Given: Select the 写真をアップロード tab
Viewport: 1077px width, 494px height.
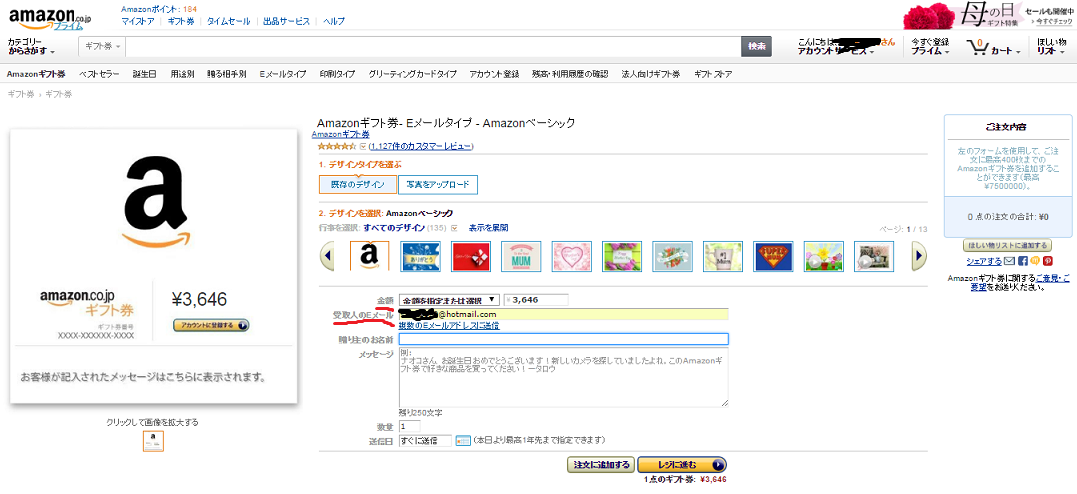Looking at the screenshot, I should 438,185.
